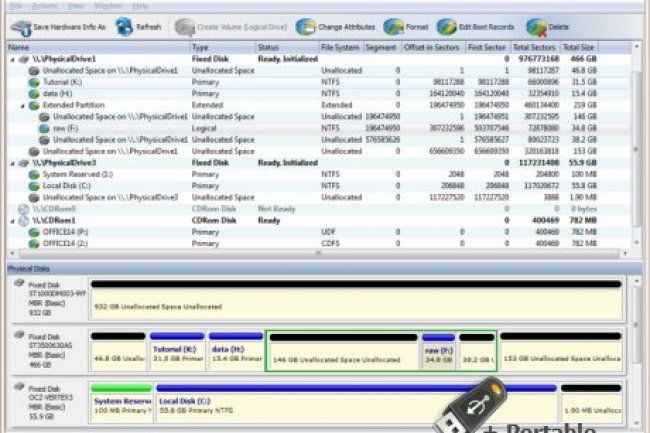Open the Actions menu
Screen dimensions: 650x433
click(45, 6)
